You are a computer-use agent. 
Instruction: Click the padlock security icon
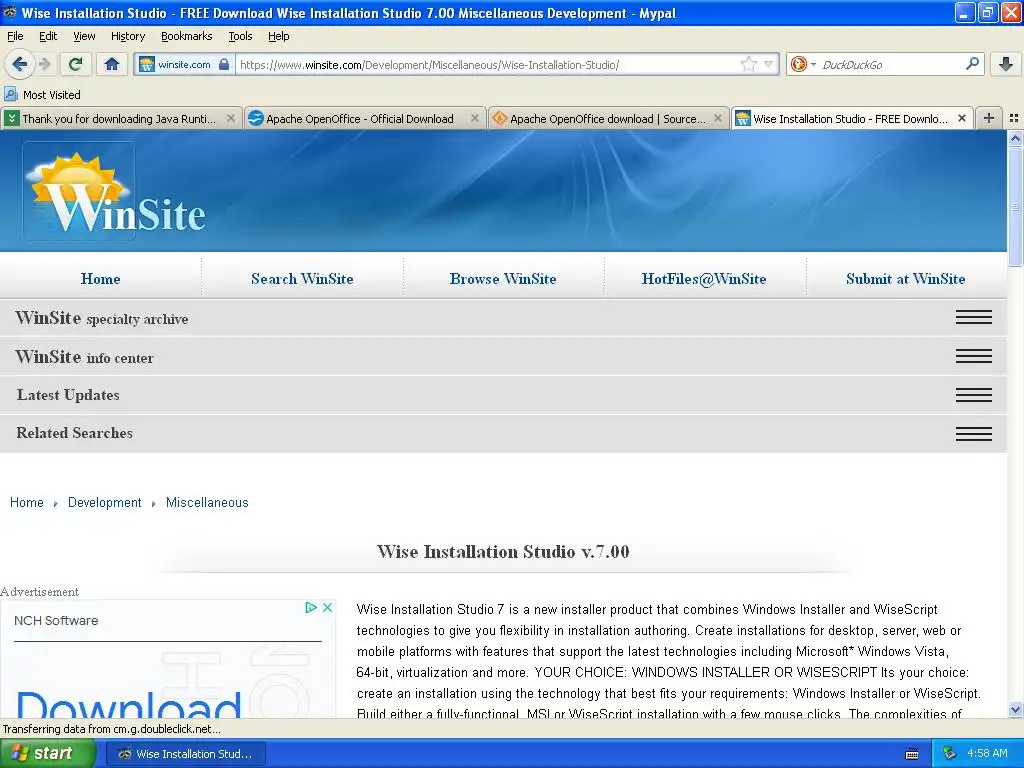(x=224, y=64)
